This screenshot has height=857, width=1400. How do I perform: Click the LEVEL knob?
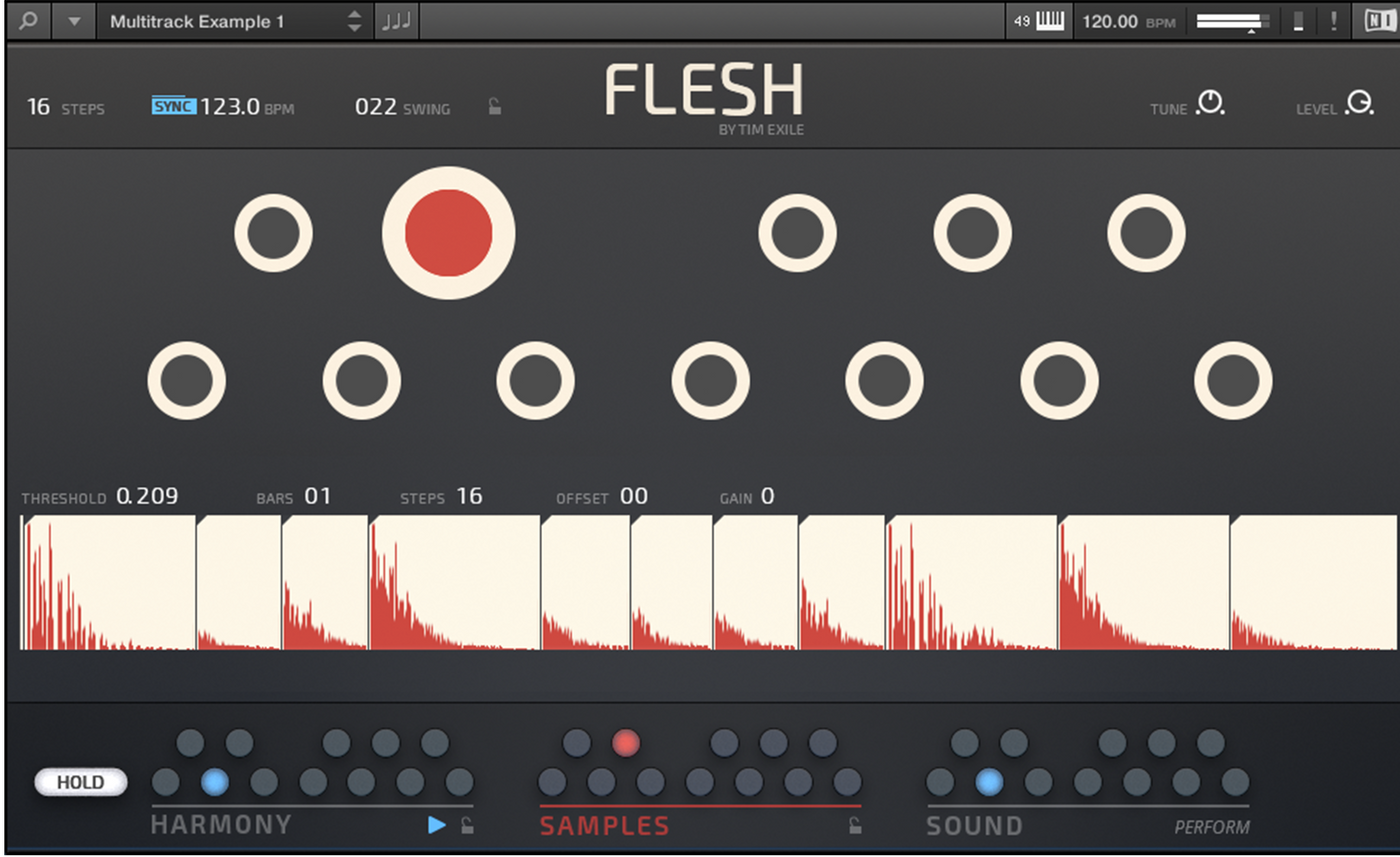1359,103
